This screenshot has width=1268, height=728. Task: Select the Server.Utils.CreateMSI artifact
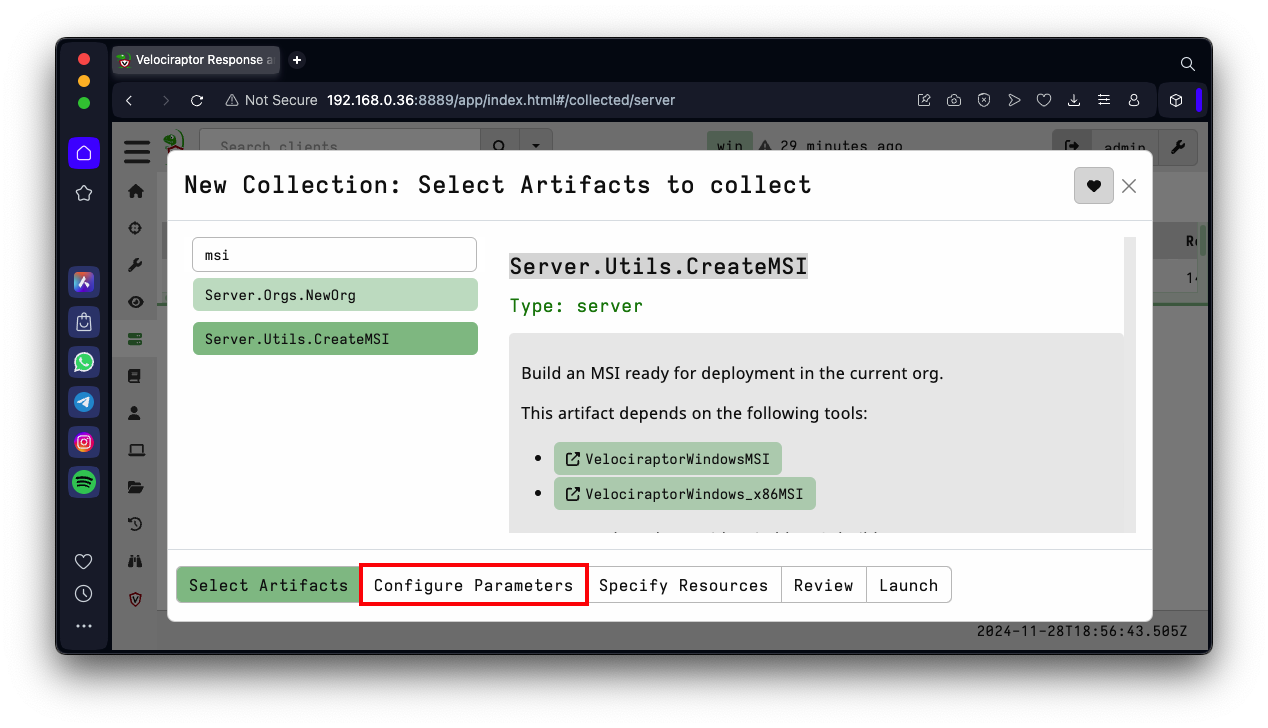(335, 339)
